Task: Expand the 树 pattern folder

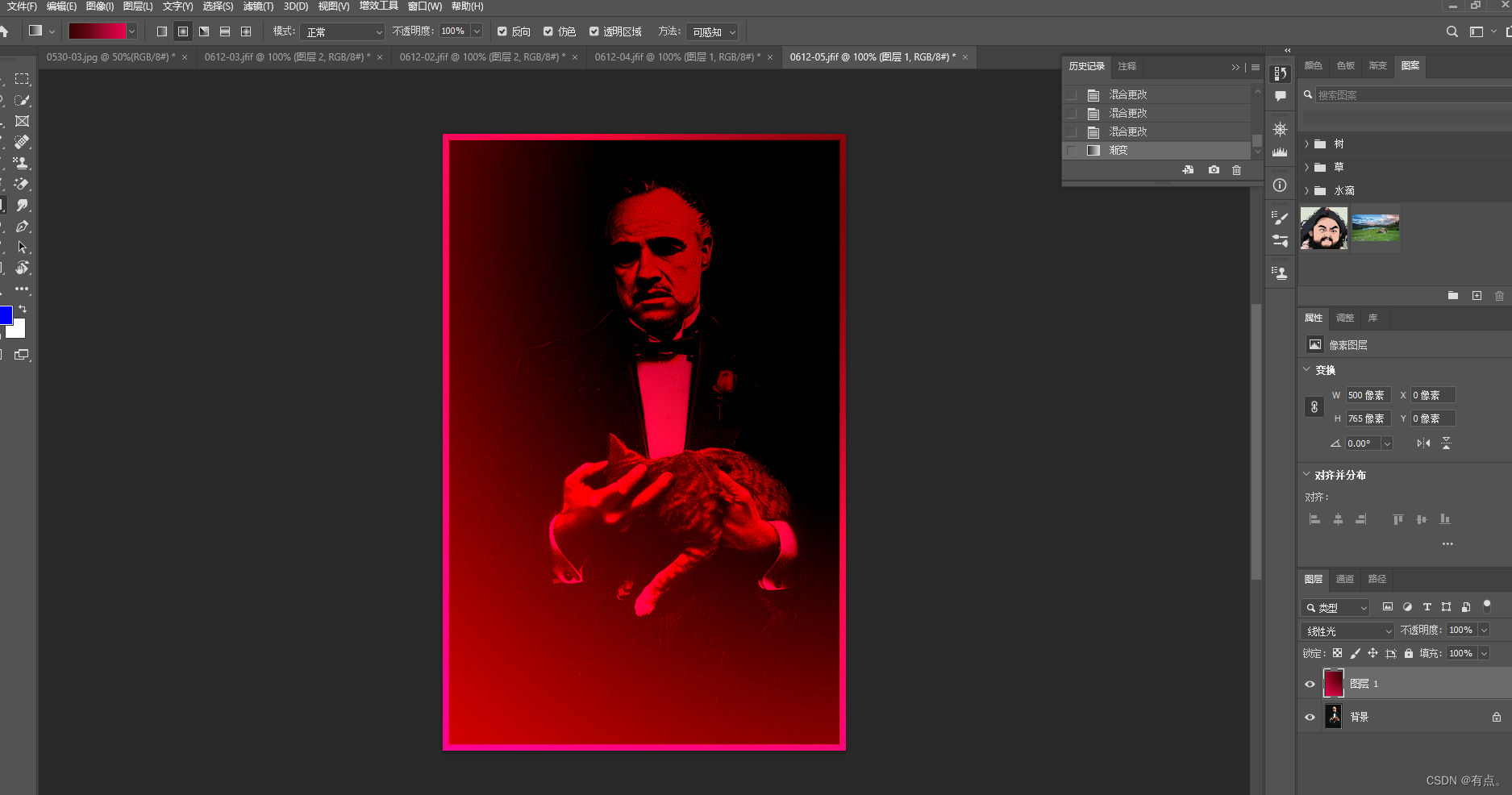Action: [x=1306, y=144]
